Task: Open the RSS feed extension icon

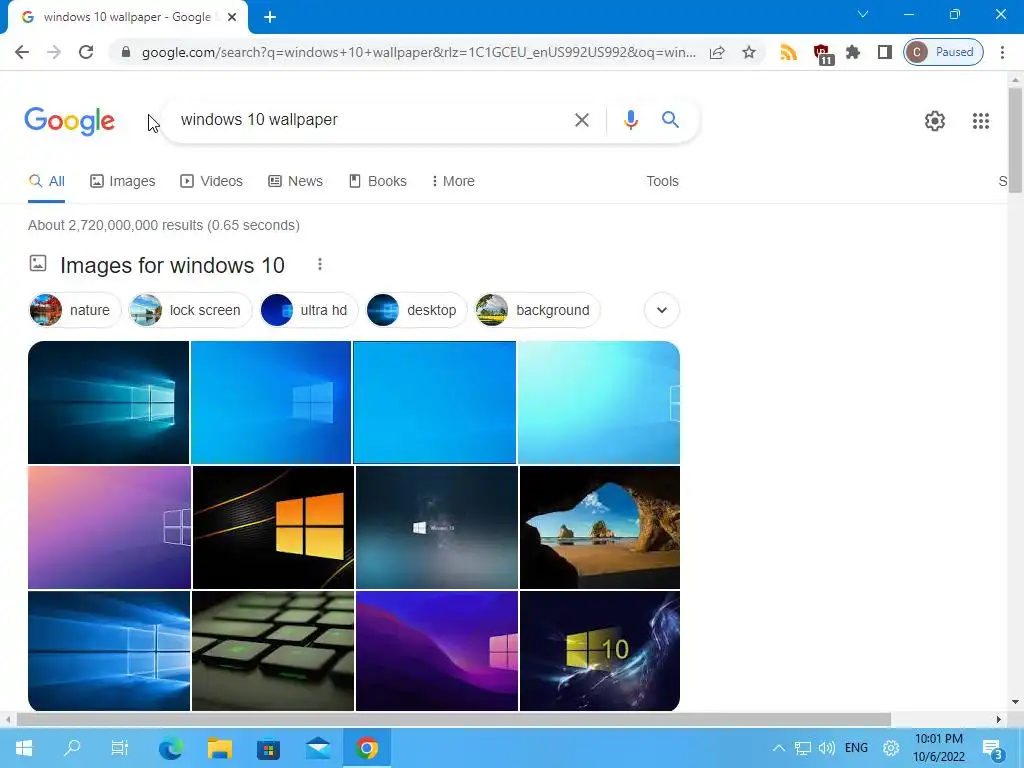Action: click(788, 52)
